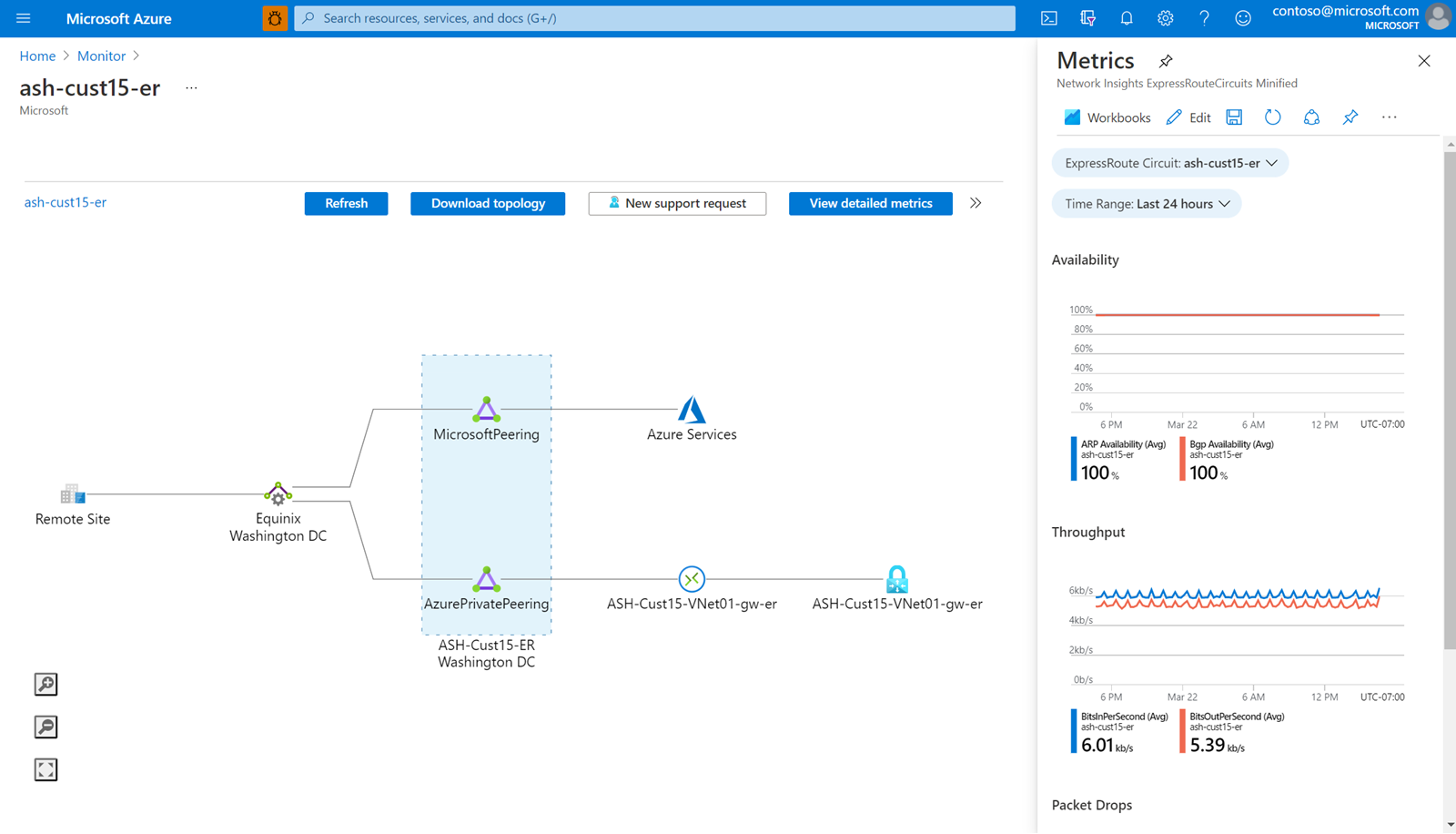Open the feedback smiley icon
This screenshot has height=834, width=1456.
tap(1243, 18)
